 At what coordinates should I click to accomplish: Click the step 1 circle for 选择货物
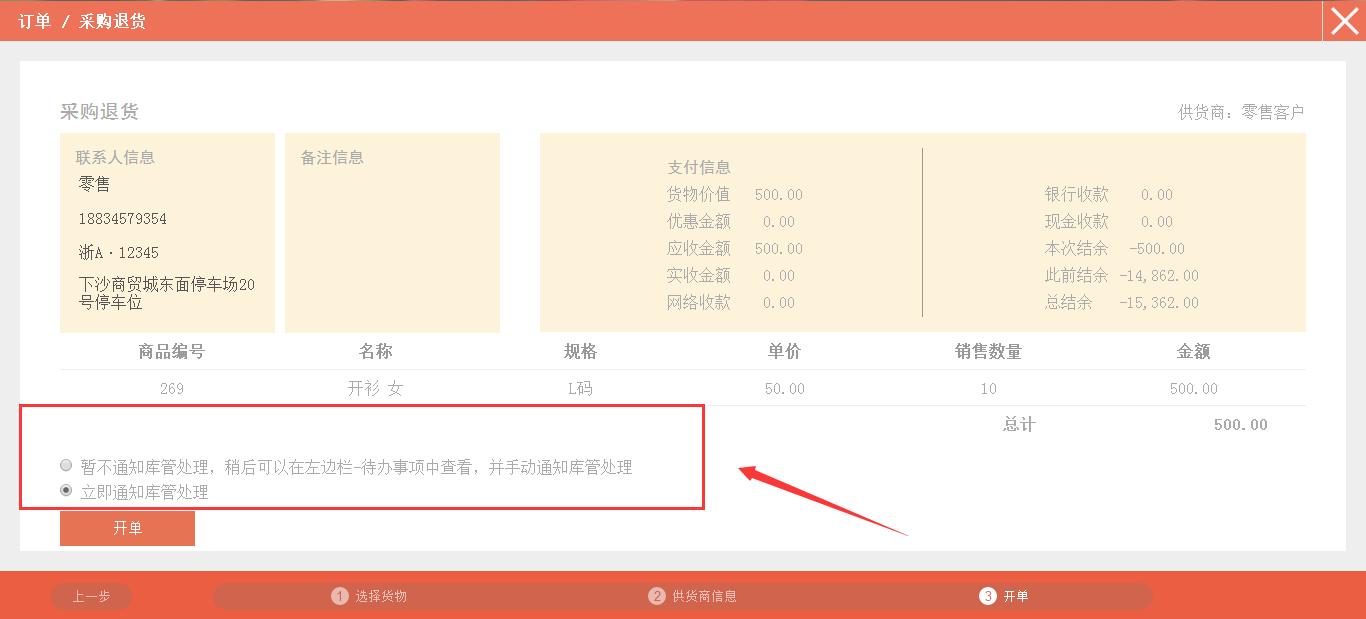pos(340,597)
